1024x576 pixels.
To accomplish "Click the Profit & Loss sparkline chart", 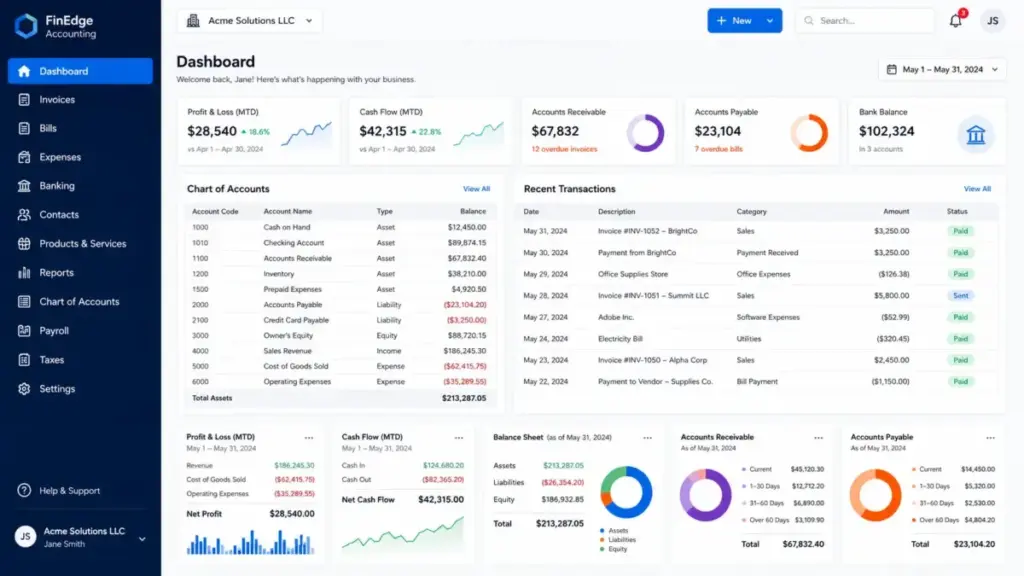I will [306, 134].
